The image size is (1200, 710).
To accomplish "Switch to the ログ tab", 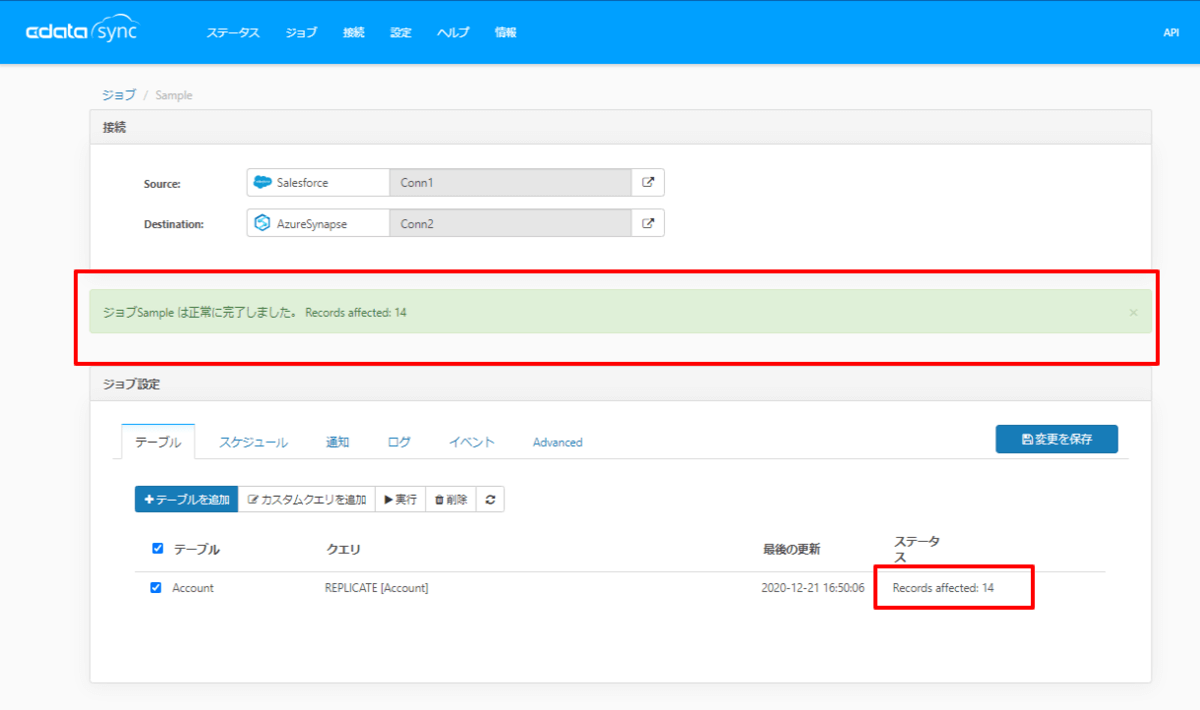I will [x=399, y=442].
